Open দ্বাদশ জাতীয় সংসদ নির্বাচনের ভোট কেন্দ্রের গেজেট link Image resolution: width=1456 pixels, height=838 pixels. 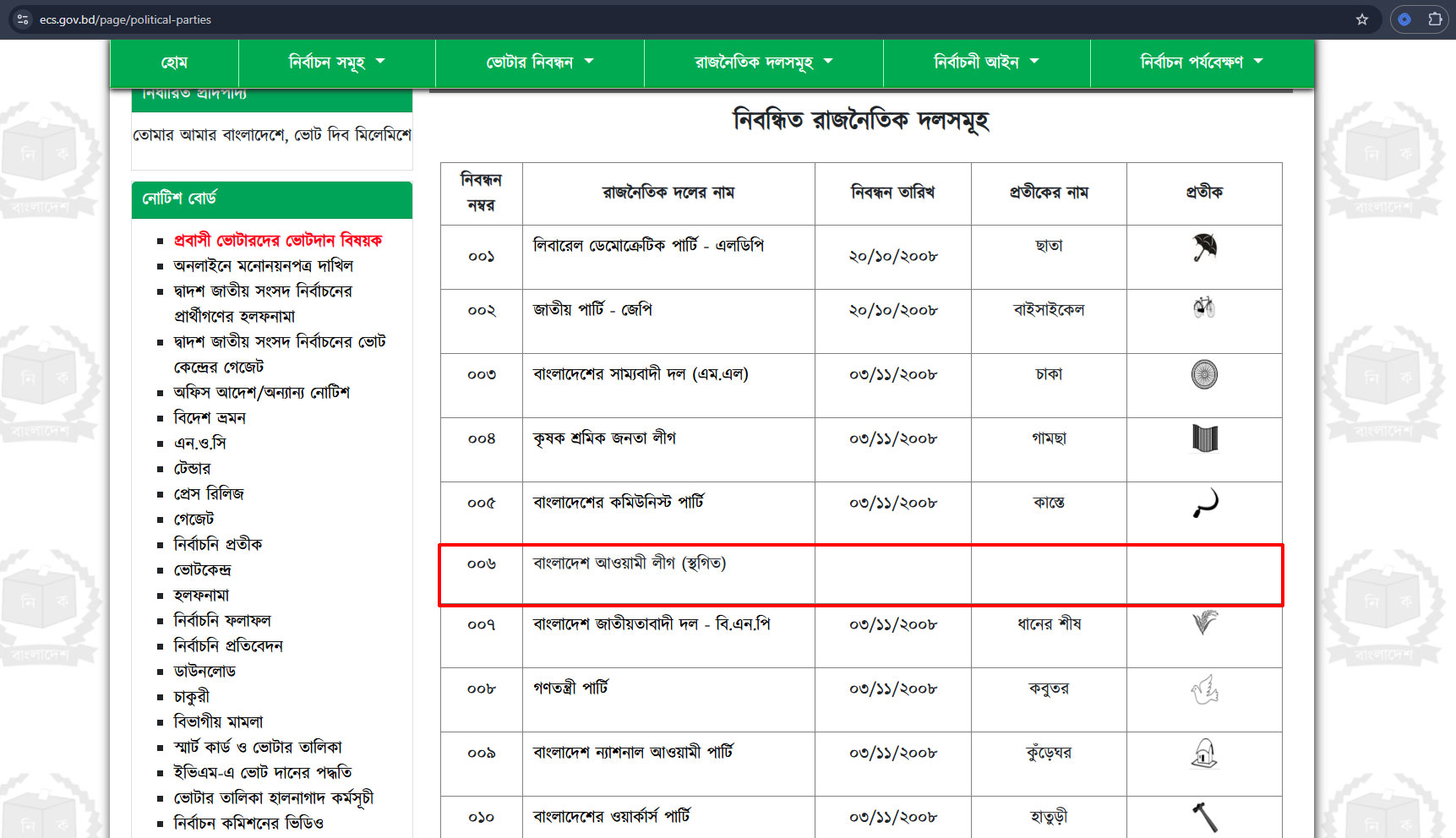pyautogui.click(x=280, y=354)
